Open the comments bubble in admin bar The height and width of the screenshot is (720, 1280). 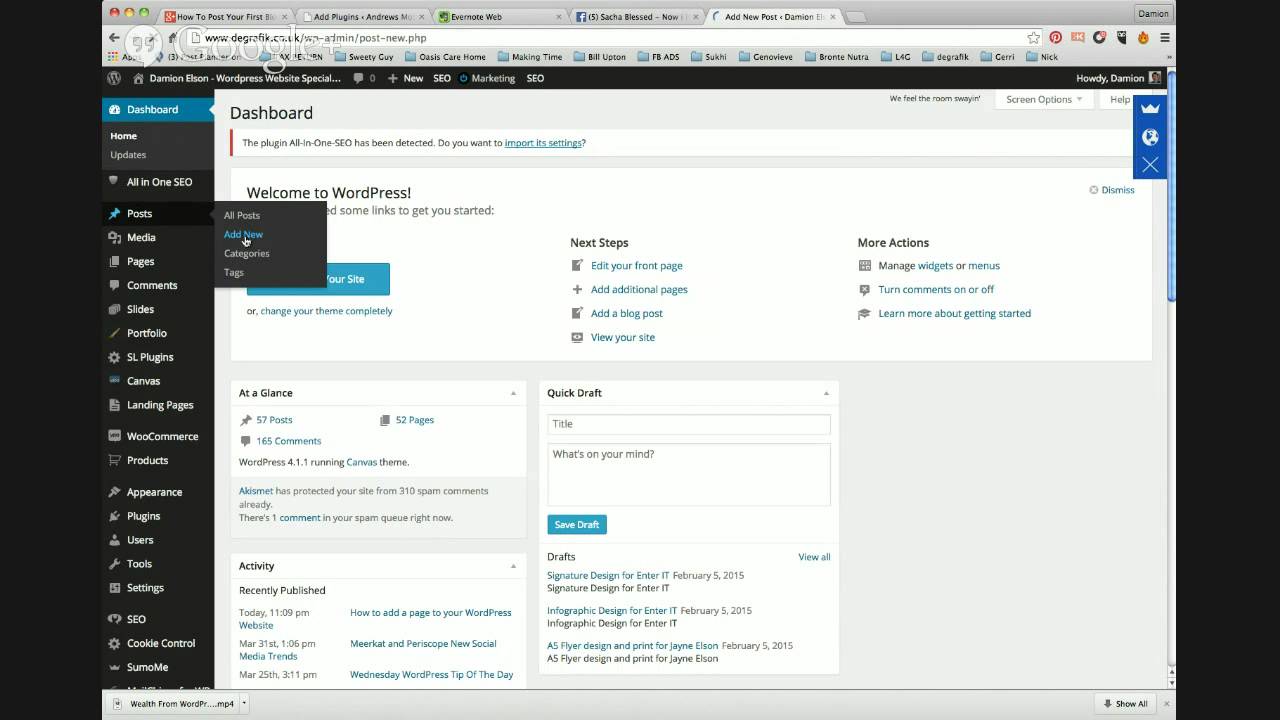(x=364, y=78)
